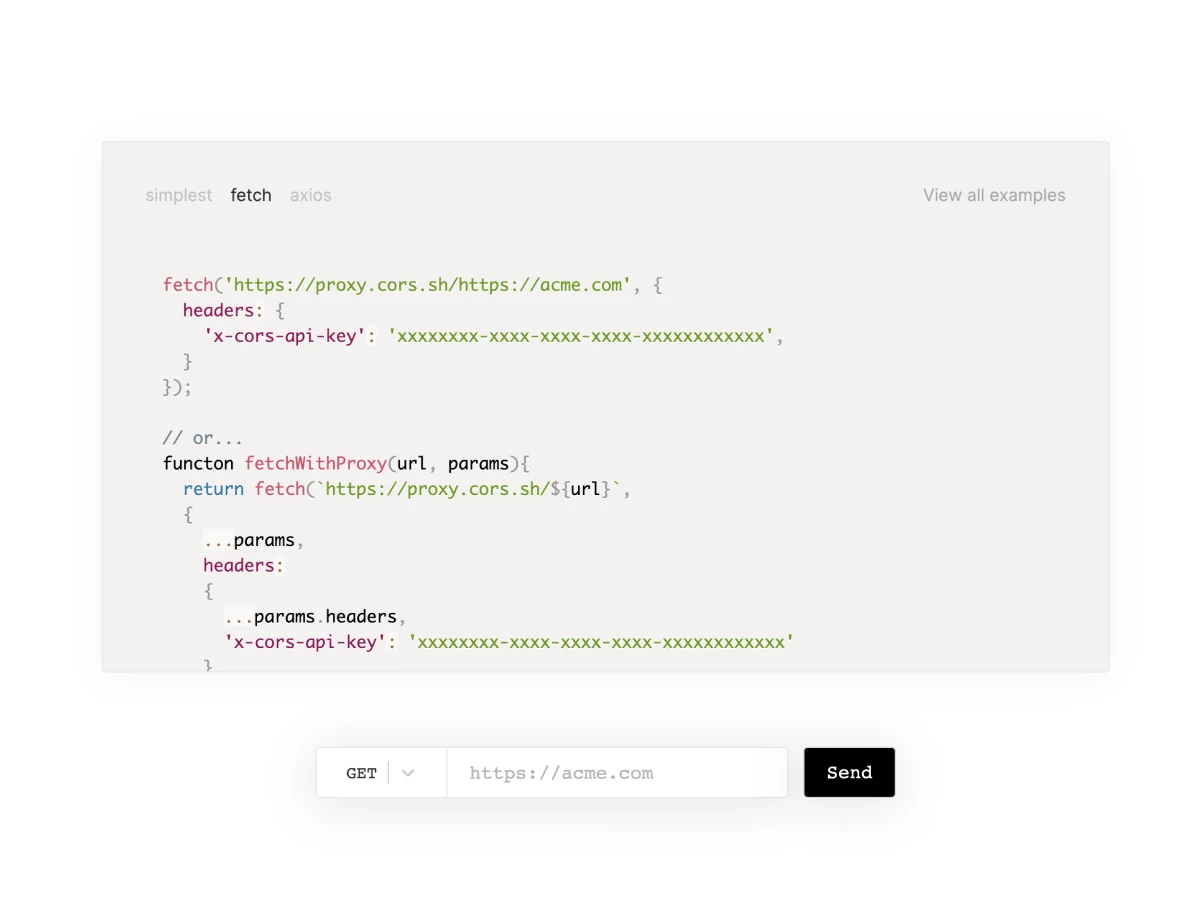This screenshot has width=1200, height=900.
Task: Click the '...params.headers,' code line
Action: coord(315,616)
